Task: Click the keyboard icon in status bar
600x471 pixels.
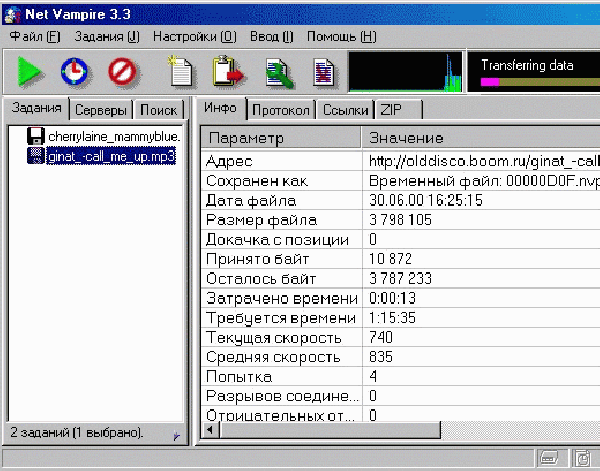Action: point(548,458)
